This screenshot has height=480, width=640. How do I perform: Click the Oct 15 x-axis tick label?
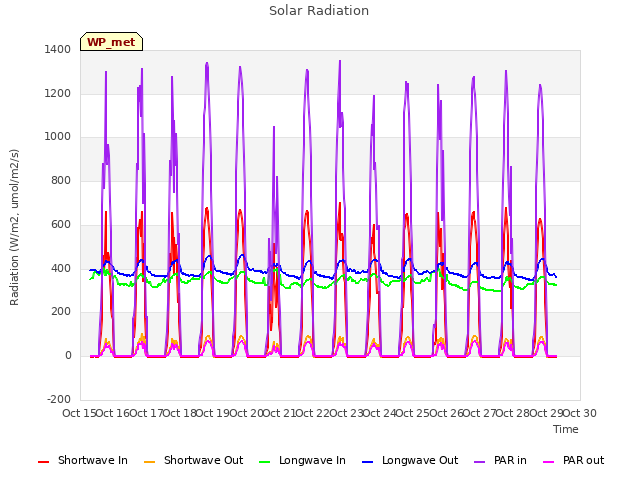(x=80, y=413)
